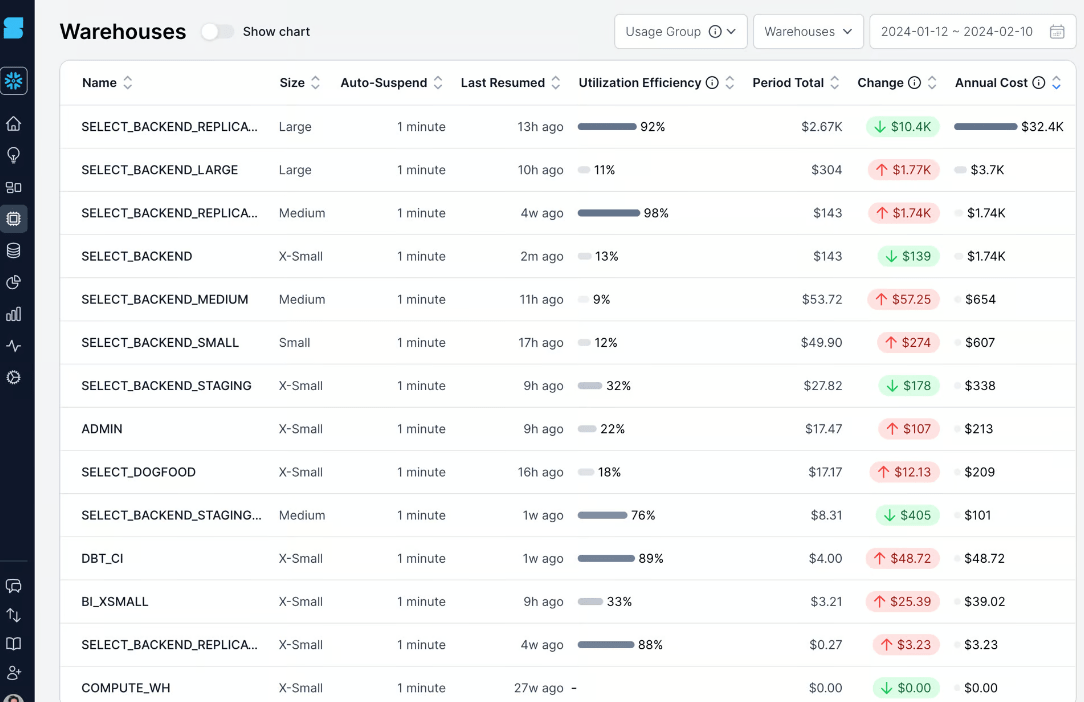Sort by Last Resumed column arrows
The height and width of the screenshot is (702, 1084).
coord(555,83)
